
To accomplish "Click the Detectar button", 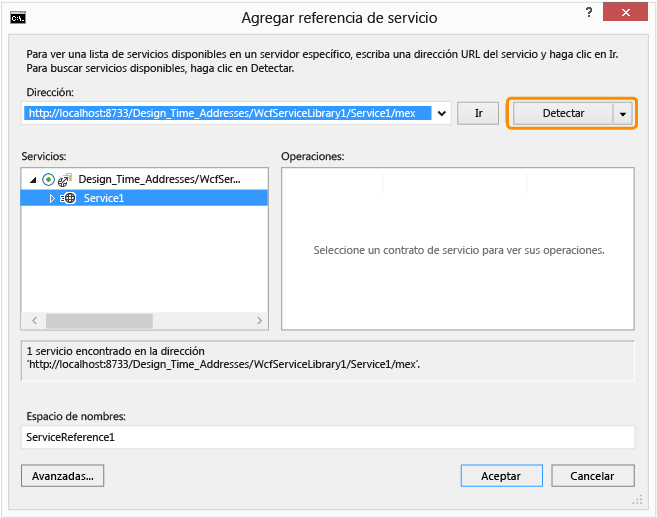I will pyautogui.click(x=563, y=114).
